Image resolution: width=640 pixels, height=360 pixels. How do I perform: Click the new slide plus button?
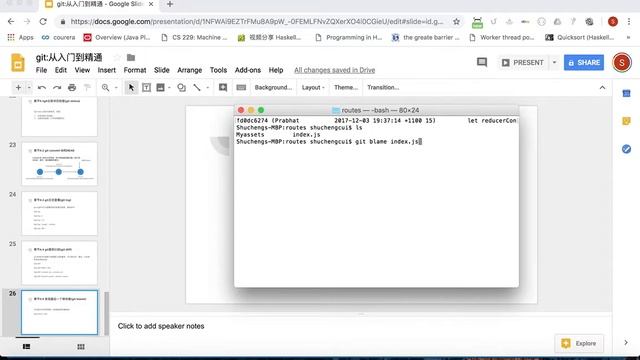(18, 87)
